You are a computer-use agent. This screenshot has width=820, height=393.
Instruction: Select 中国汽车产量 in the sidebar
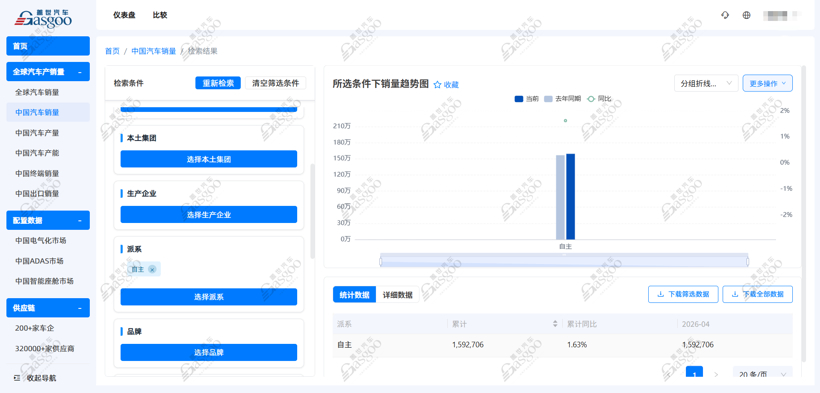pyautogui.click(x=48, y=132)
